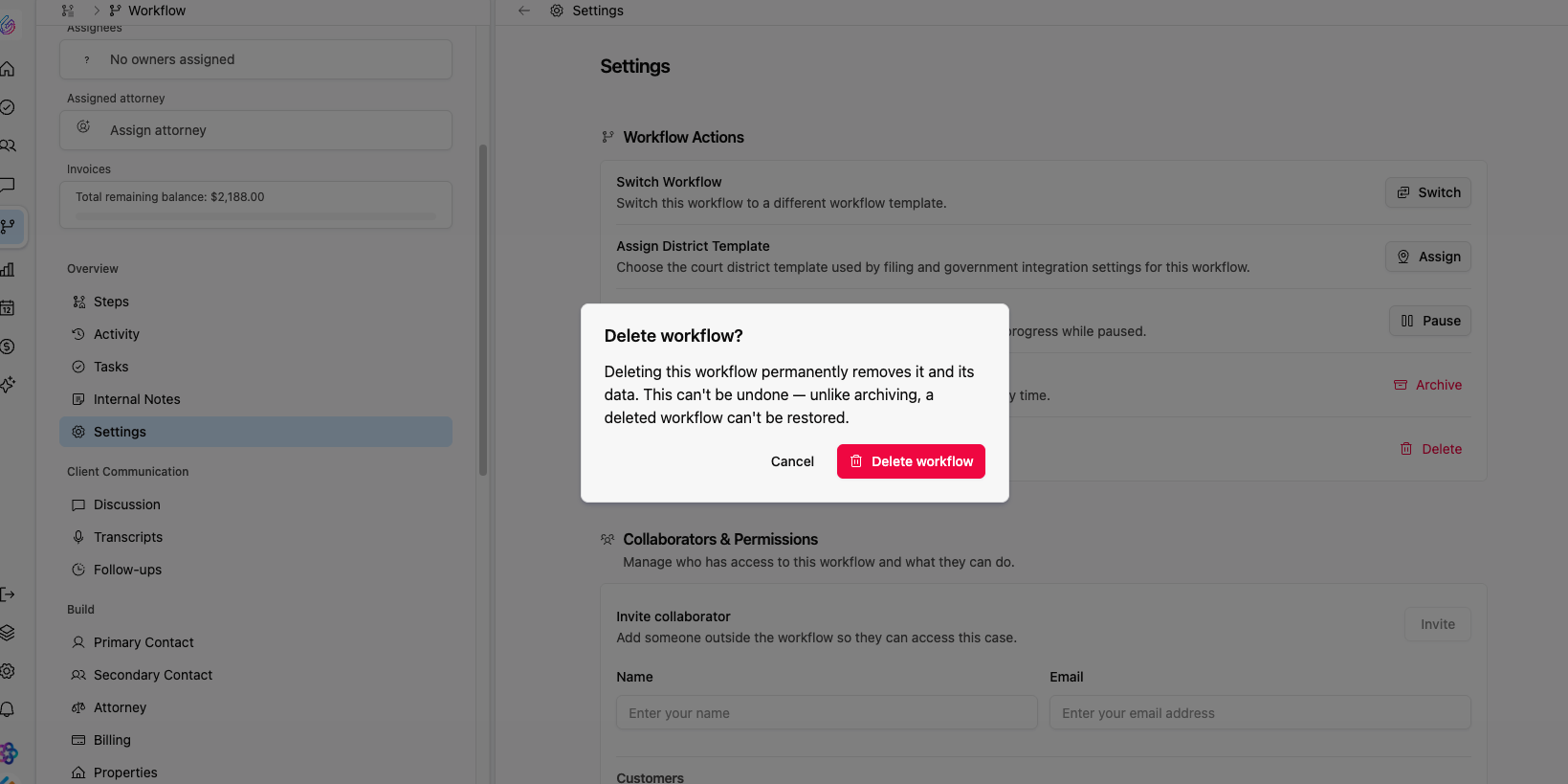Open the calendar icon in left rail
This screenshot has width=1568, height=784.
click(8, 307)
